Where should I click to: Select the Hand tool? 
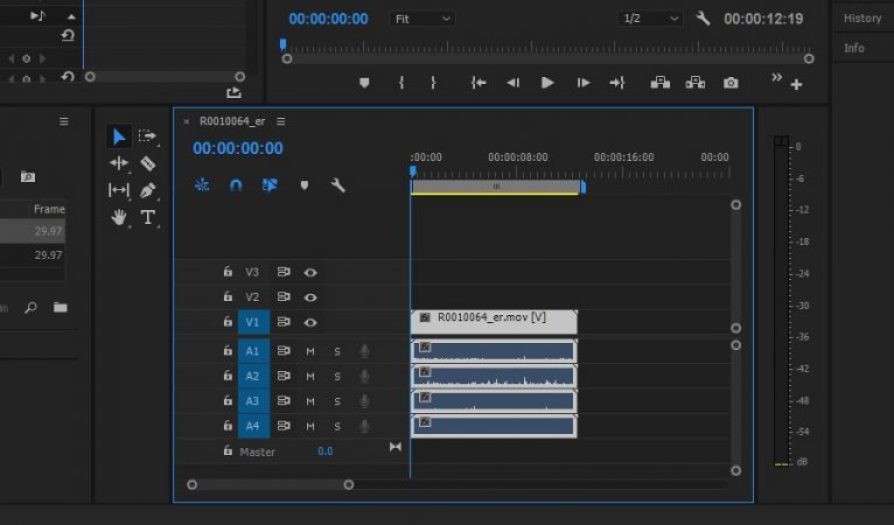(119, 217)
